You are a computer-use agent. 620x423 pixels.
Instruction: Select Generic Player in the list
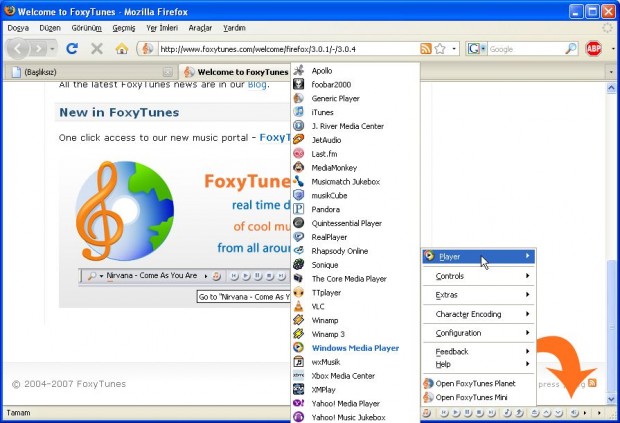click(355, 98)
